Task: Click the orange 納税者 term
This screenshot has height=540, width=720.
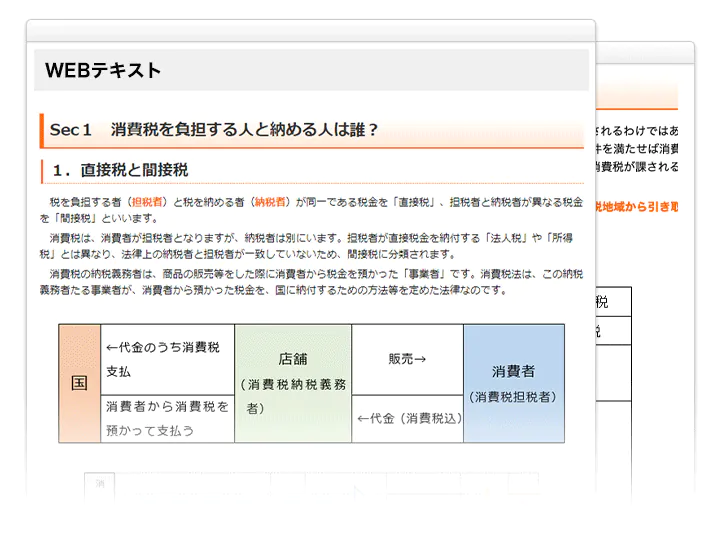Action: click(x=271, y=202)
